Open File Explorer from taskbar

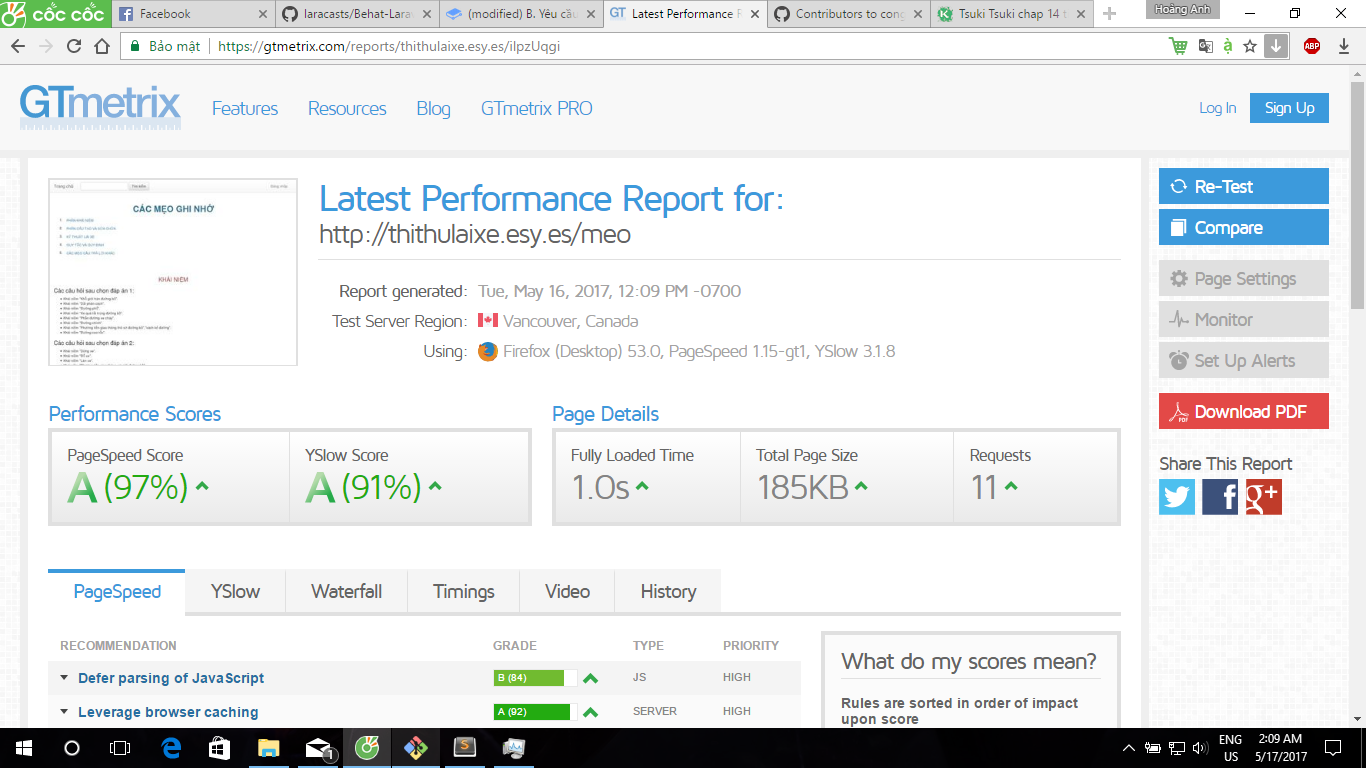(x=269, y=747)
